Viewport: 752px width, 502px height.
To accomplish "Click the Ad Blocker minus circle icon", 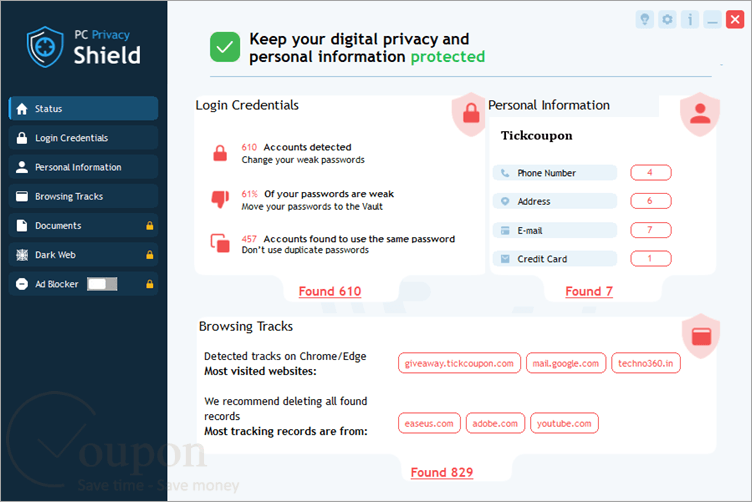I will click(x=22, y=284).
